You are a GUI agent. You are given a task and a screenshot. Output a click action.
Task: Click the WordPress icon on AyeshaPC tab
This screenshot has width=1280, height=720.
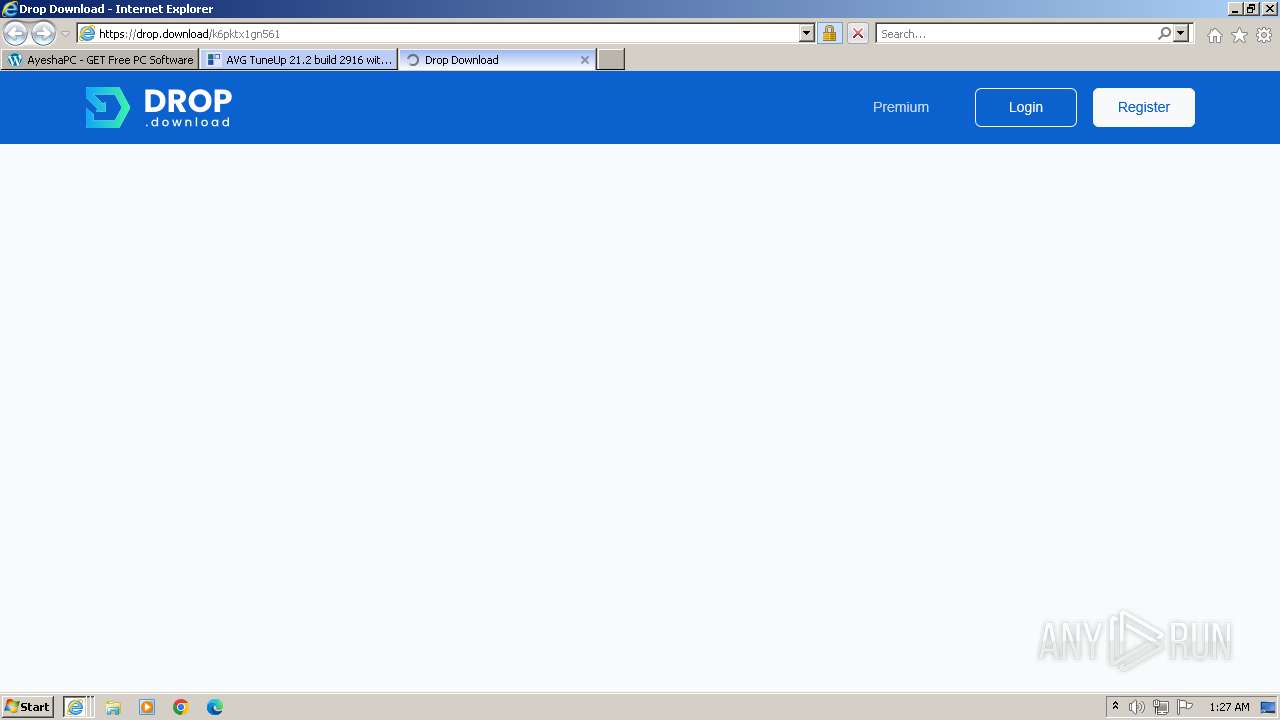click(x=14, y=60)
